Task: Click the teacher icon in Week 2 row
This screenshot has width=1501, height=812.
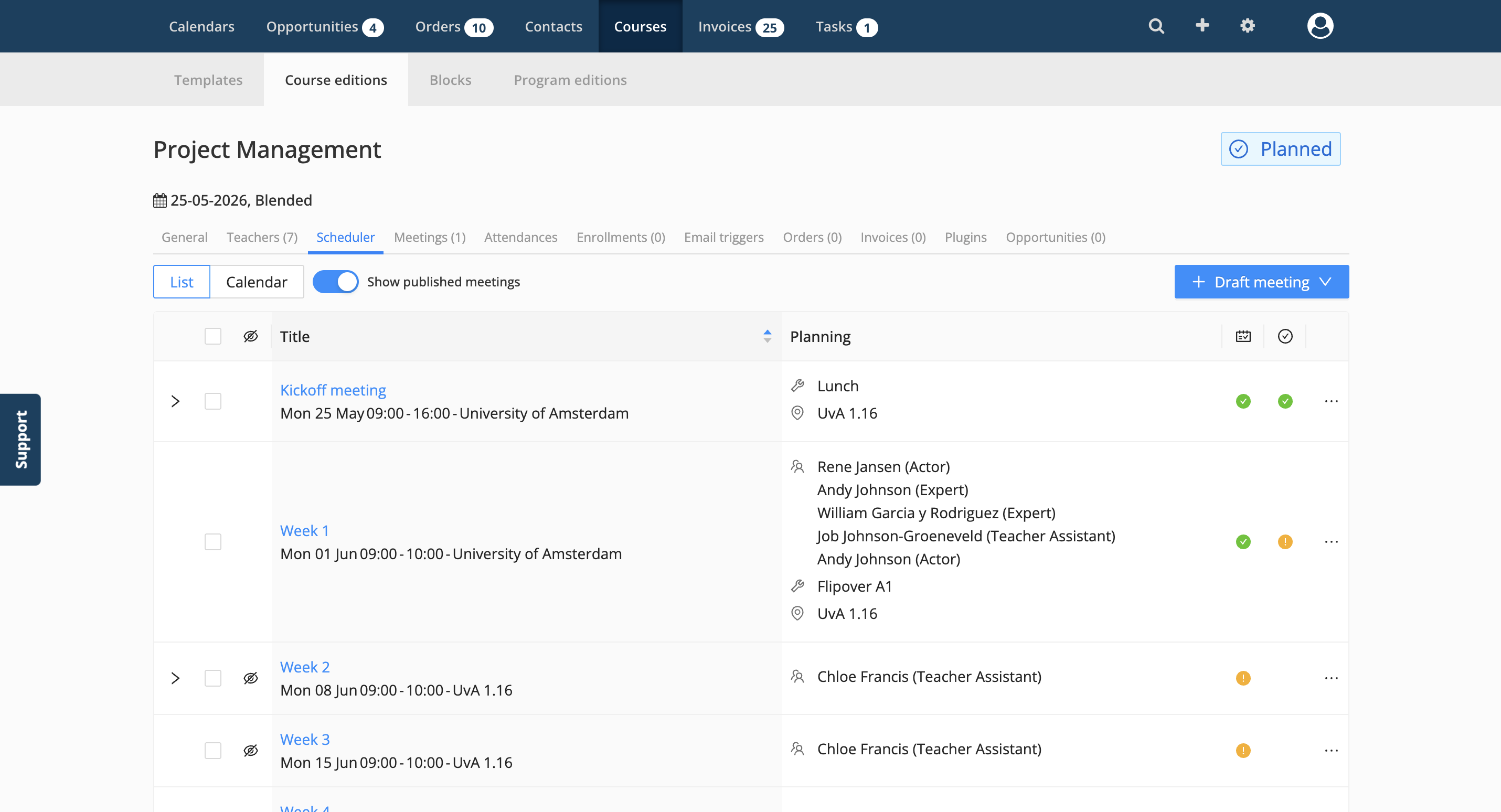Action: click(797, 676)
